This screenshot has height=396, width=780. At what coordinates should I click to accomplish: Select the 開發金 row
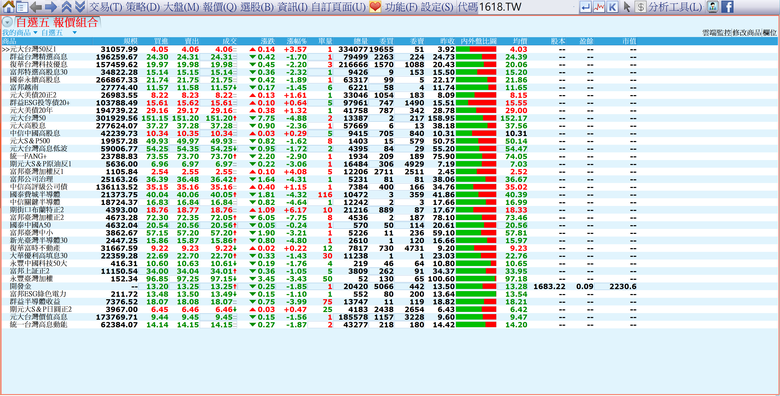[x=390, y=287]
